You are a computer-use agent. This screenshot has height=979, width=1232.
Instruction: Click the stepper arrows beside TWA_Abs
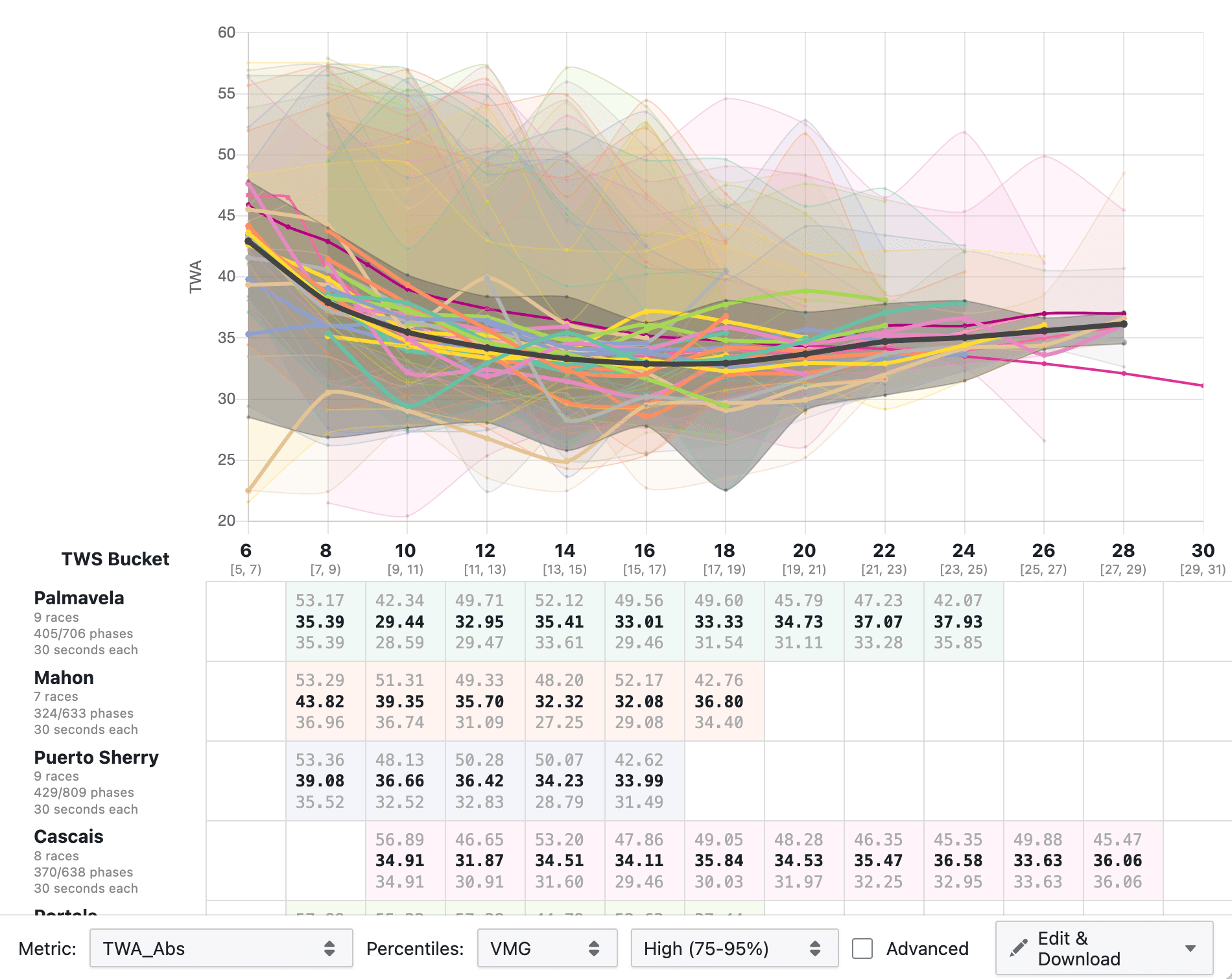(x=331, y=948)
